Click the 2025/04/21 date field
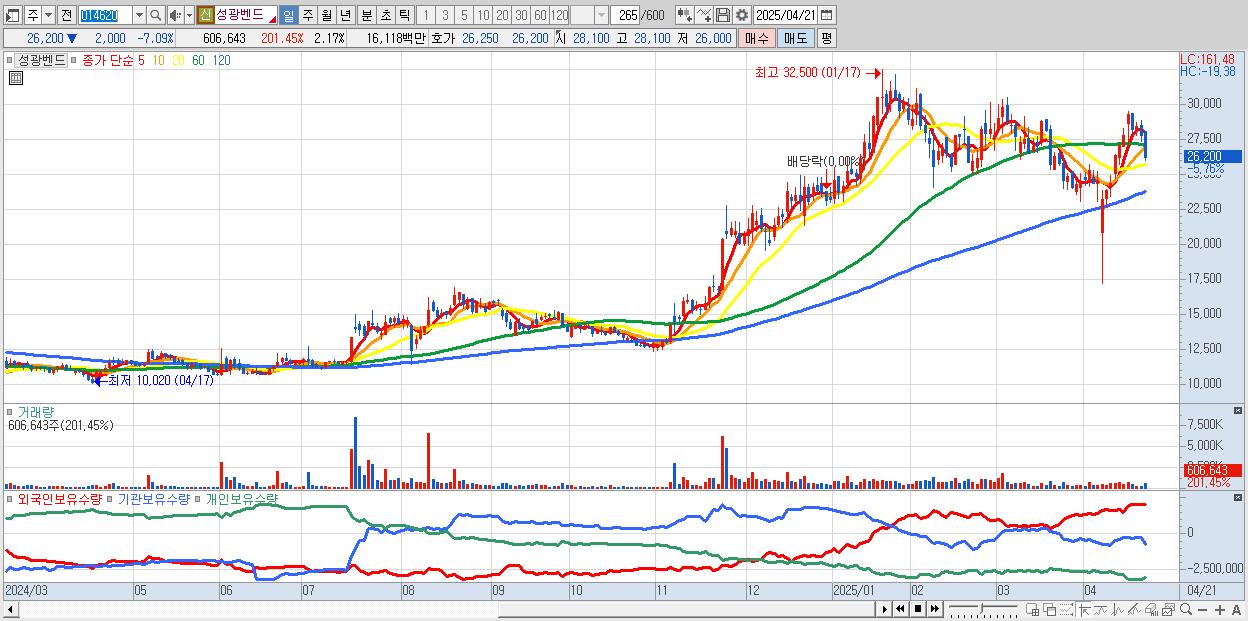Viewport: 1248px width, 621px height. coord(785,15)
